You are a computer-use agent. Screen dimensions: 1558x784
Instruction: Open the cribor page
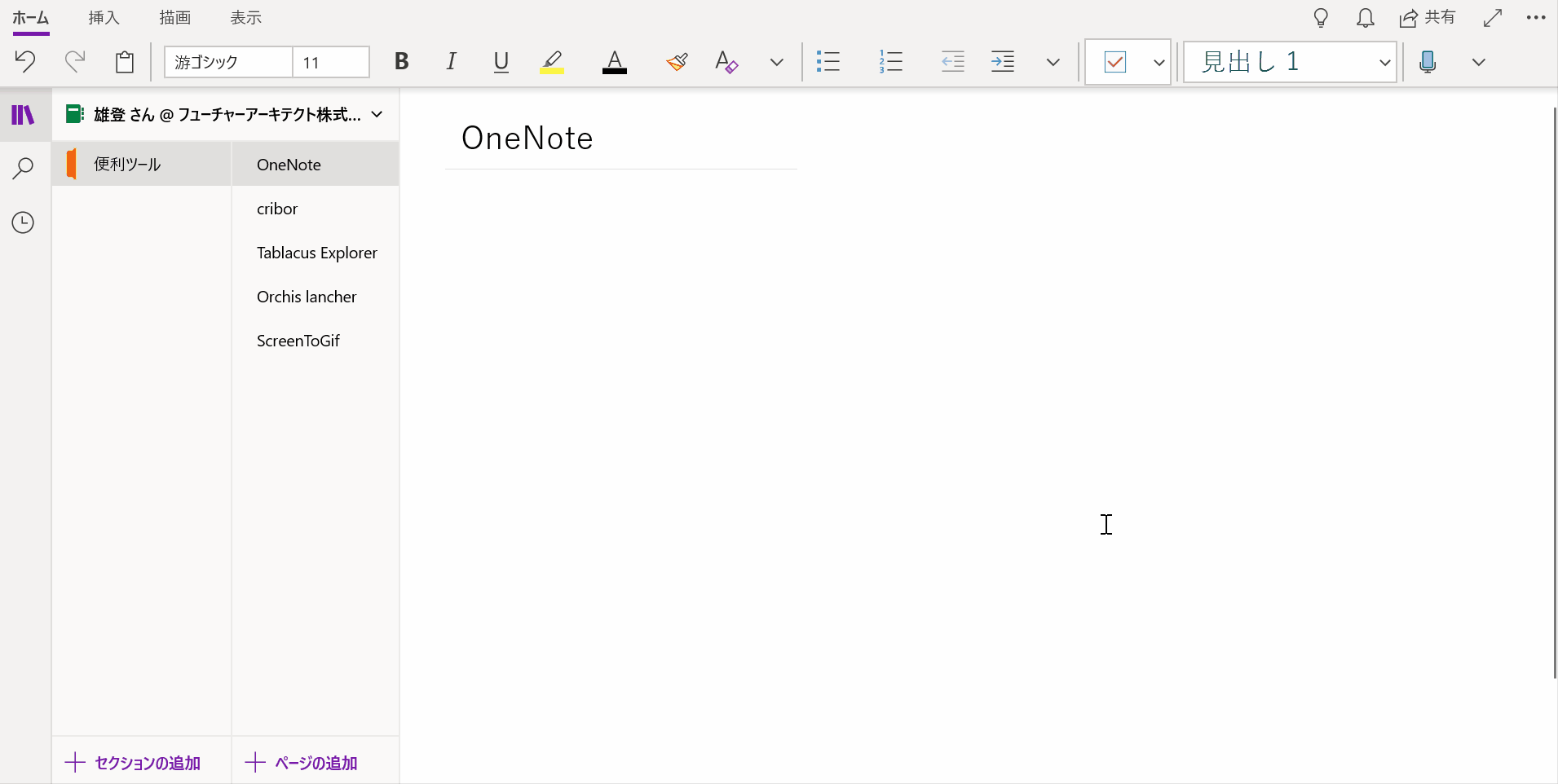(316, 209)
